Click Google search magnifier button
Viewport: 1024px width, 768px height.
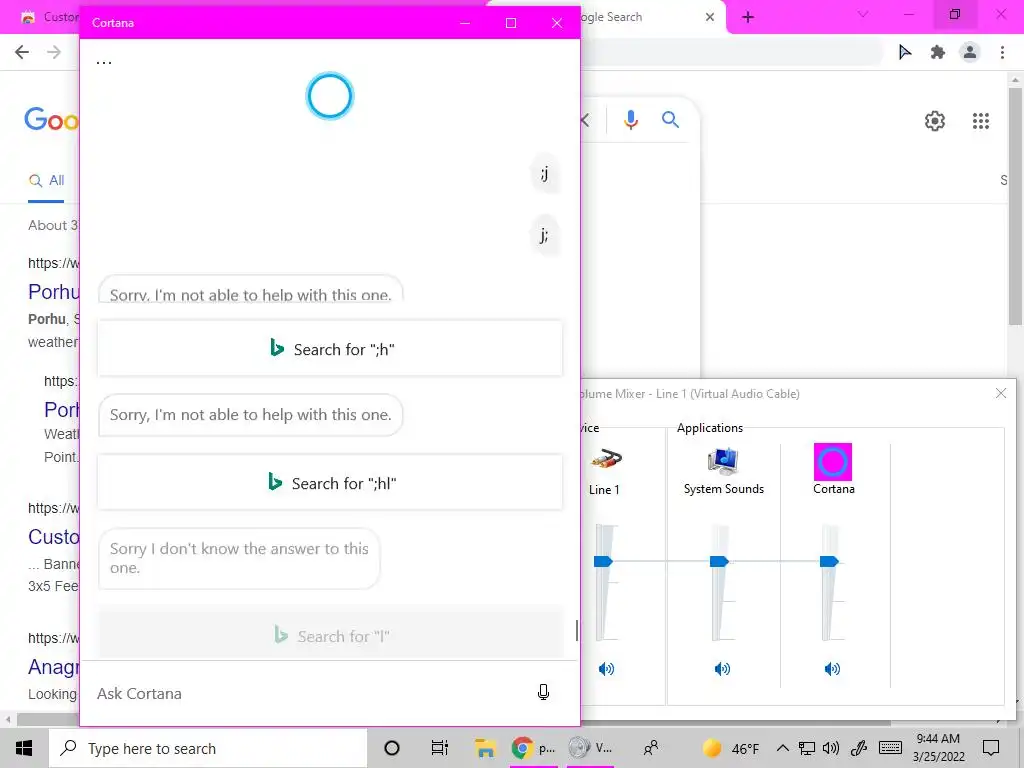[x=670, y=120]
